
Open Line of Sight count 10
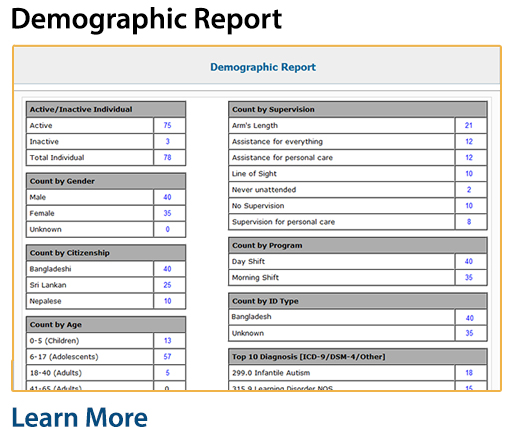tap(469, 173)
